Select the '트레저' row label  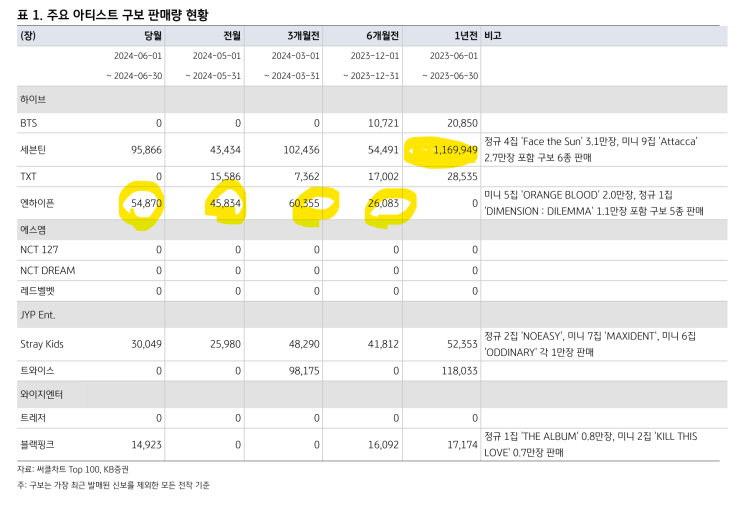pyautogui.click(x=33, y=418)
